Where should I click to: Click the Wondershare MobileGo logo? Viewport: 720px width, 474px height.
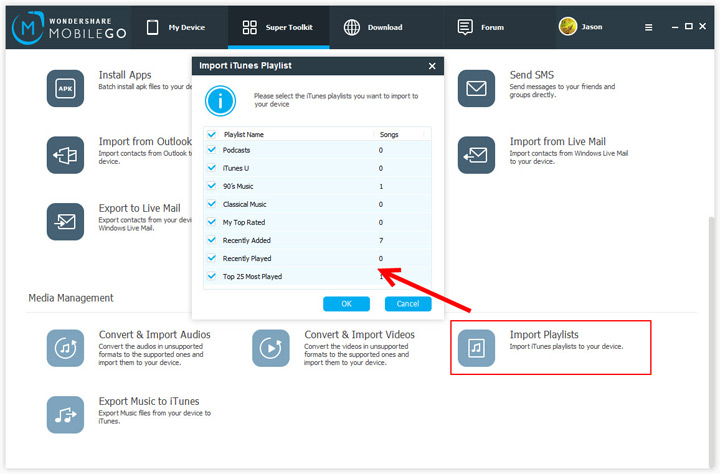[69, 28]
